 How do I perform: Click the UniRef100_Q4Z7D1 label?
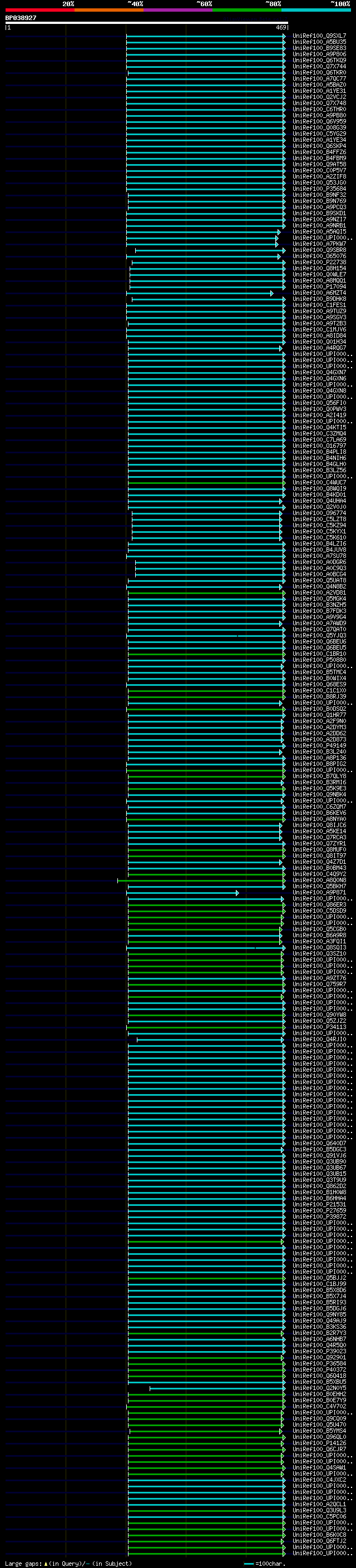pyautogui.click(x=319, y=862)
